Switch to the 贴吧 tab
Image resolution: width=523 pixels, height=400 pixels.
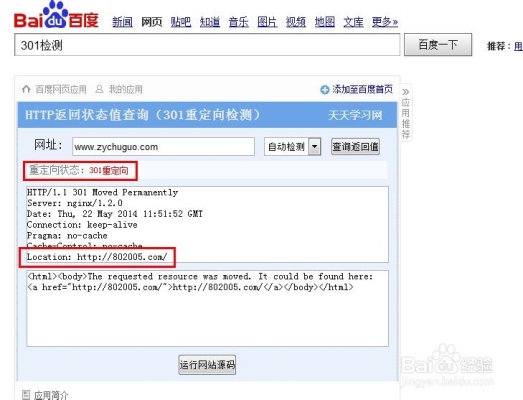180,22
